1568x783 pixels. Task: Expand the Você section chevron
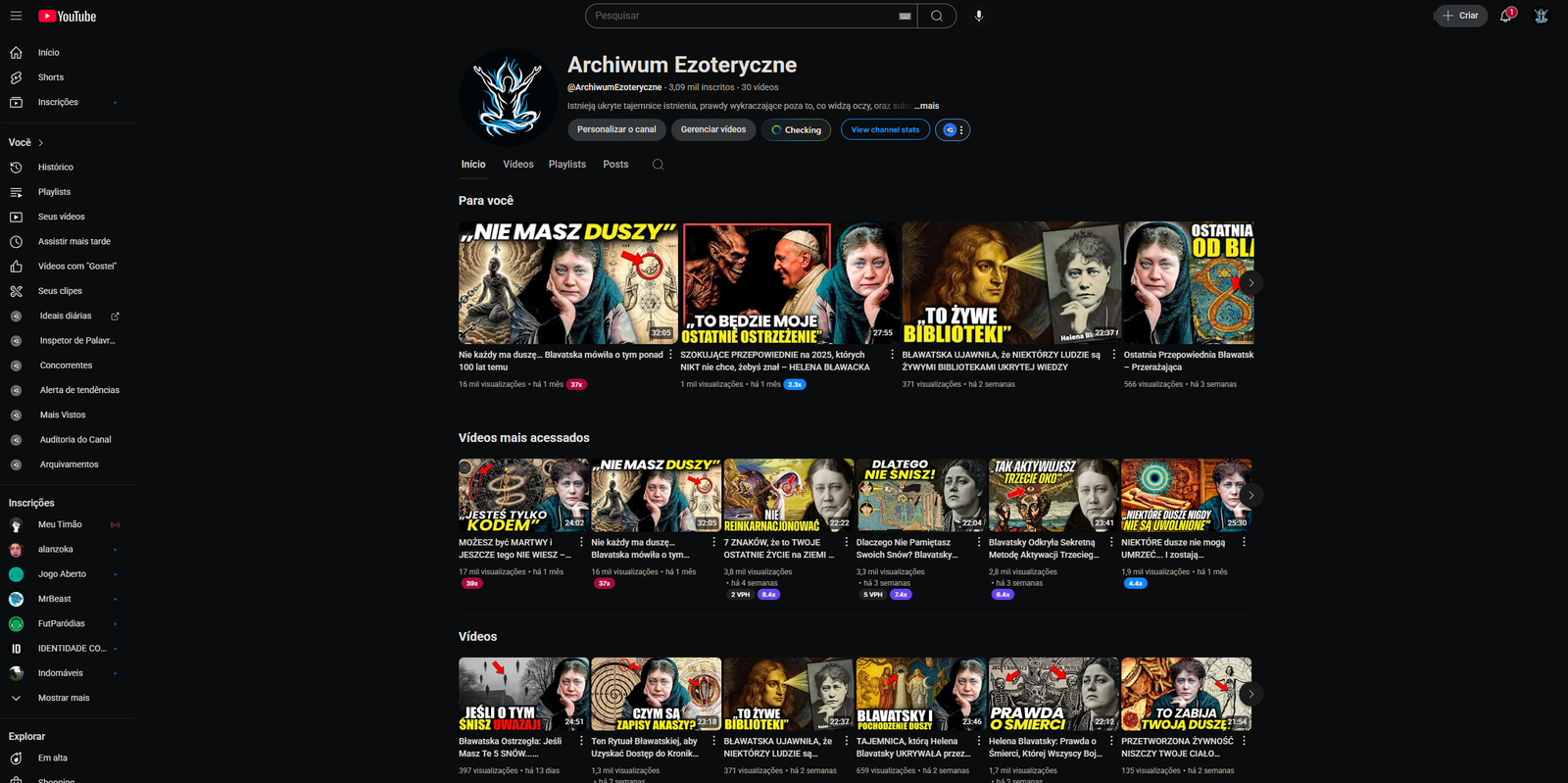(40, 143)
